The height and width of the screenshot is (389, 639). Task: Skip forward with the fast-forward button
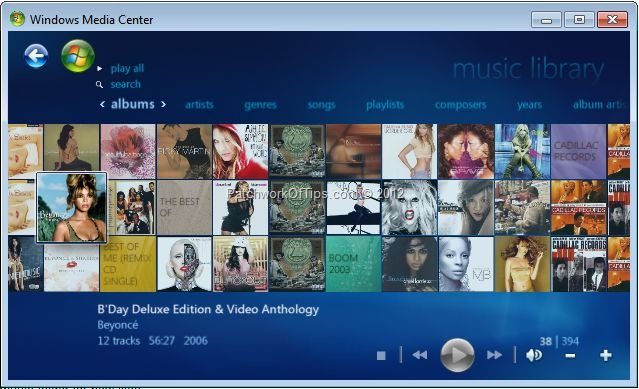494,355
